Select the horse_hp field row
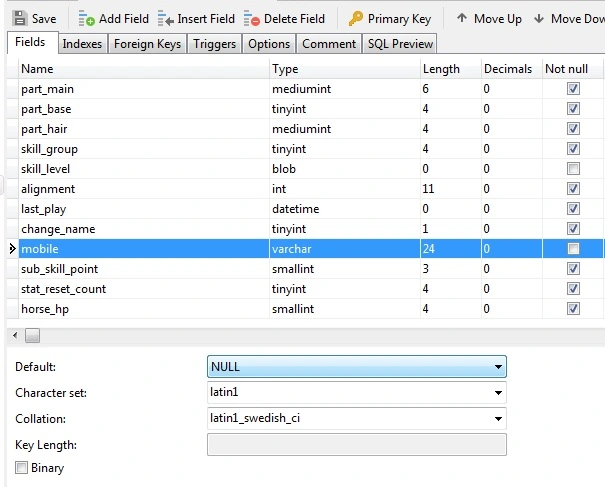605x487 pixels. (x=140, y=308)
